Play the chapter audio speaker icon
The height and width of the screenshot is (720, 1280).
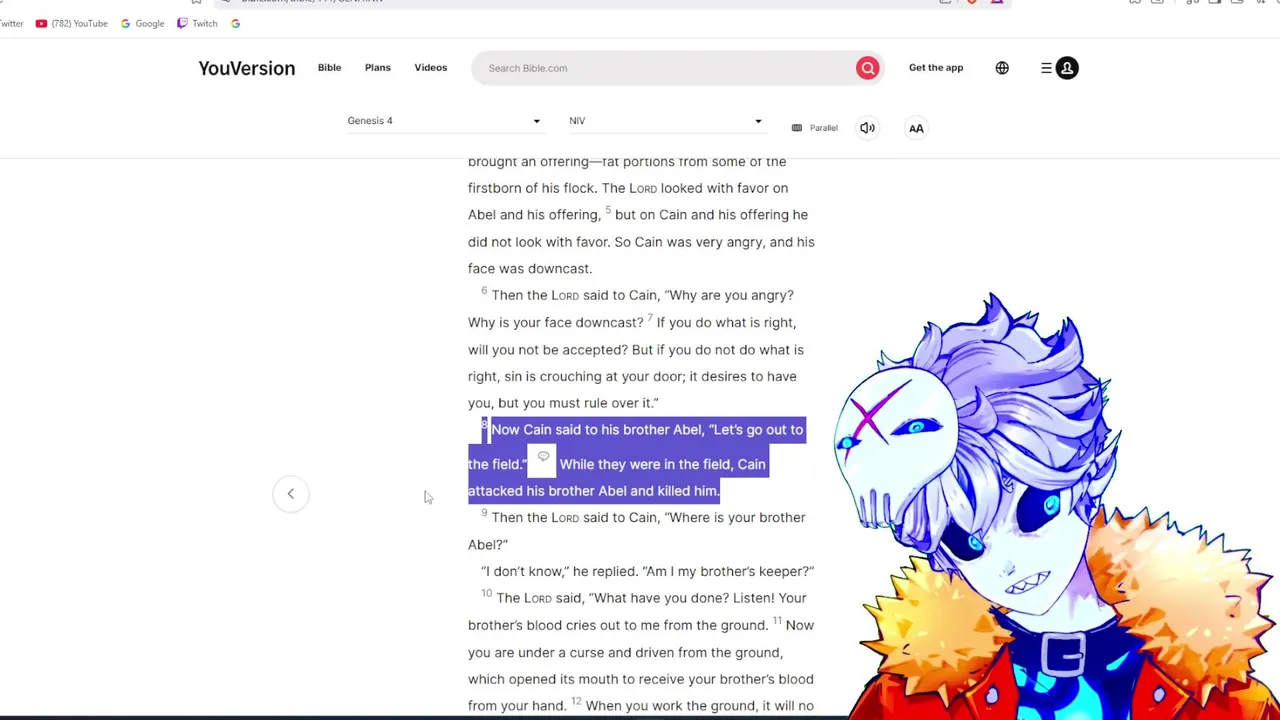(867, 128)
